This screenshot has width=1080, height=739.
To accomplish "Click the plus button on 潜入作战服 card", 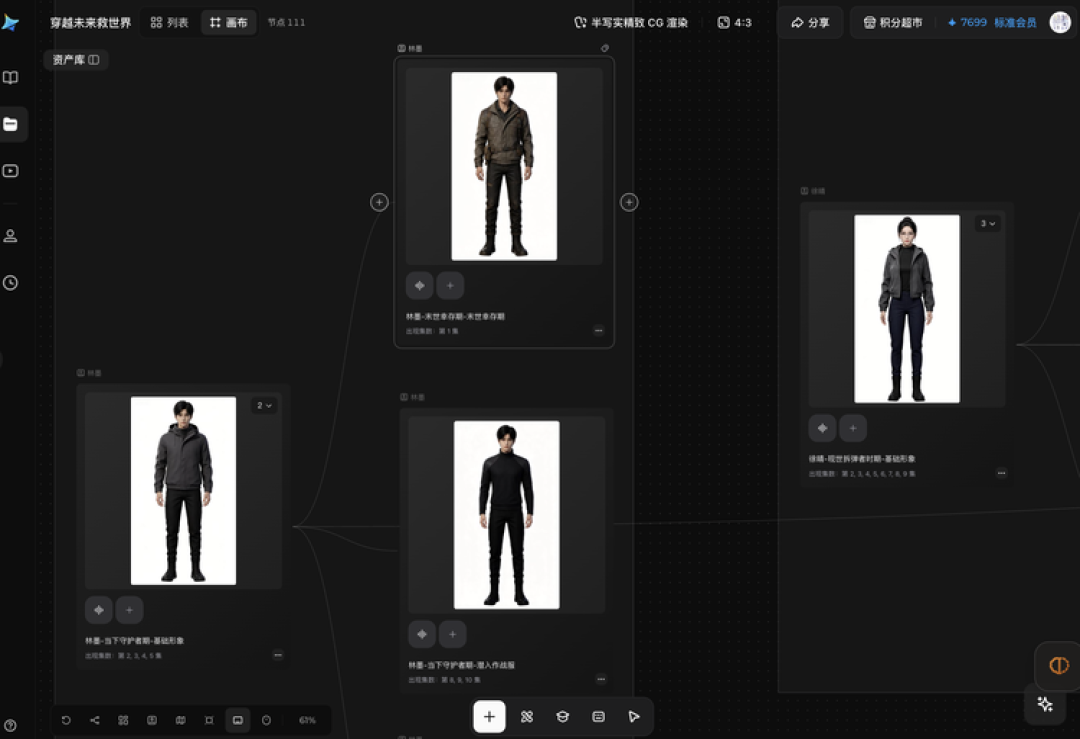I will coord(453,634).
